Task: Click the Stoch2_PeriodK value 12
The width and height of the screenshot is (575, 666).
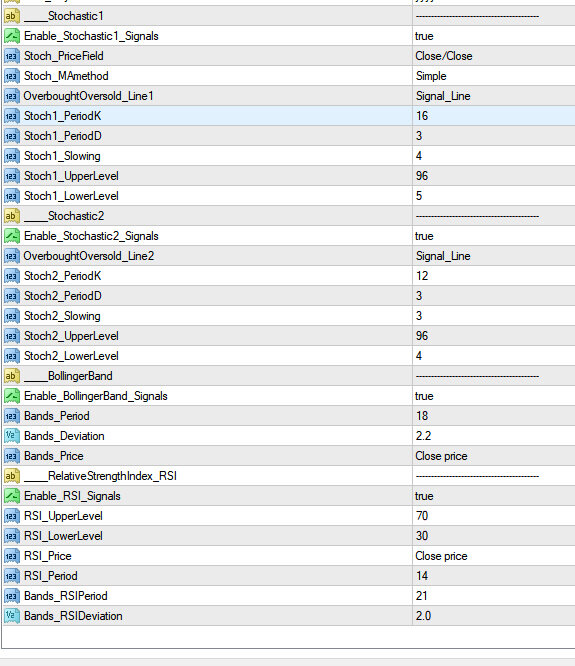Action: coord(422,276)
